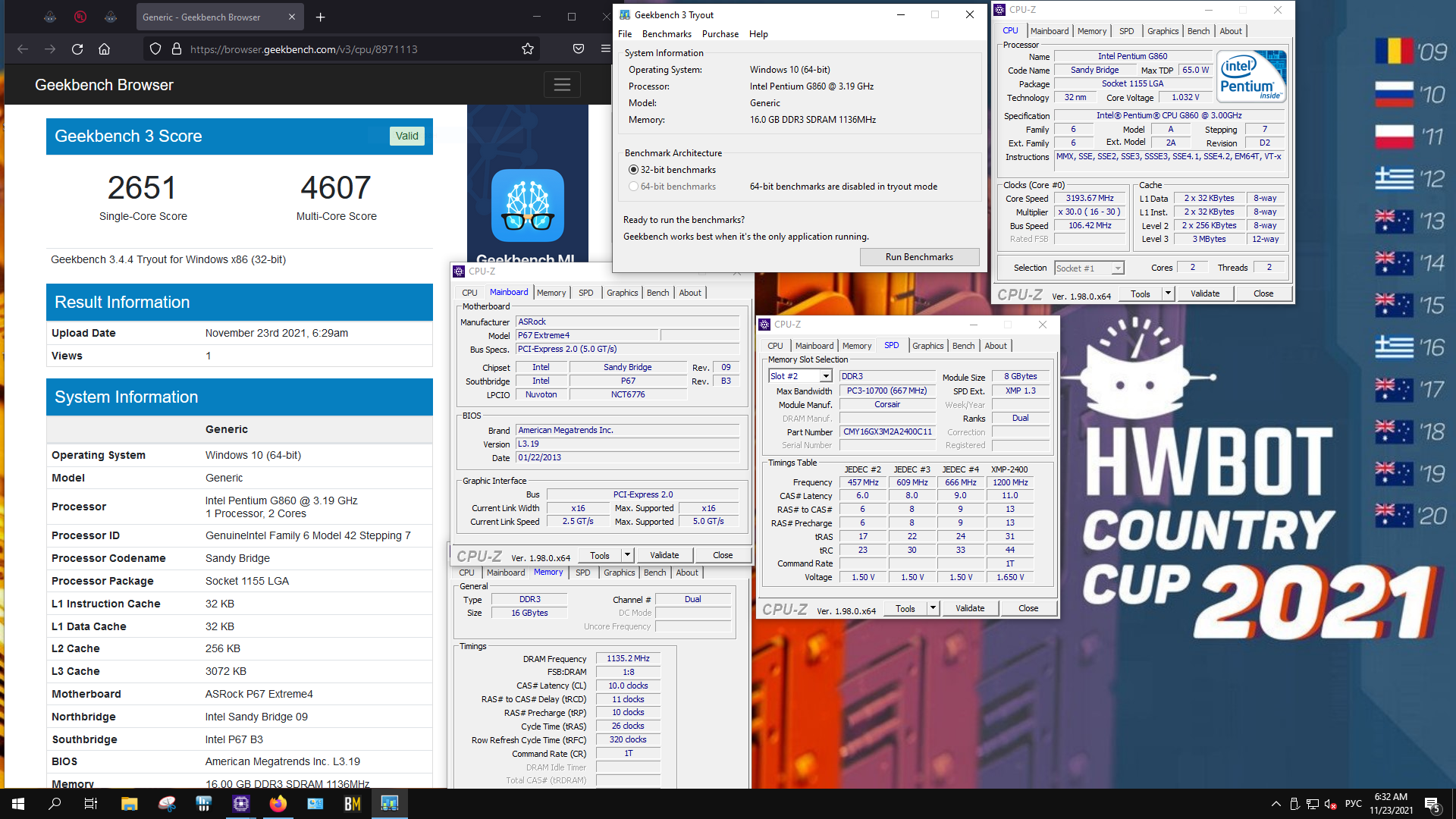Open the Windows Start menu

point(18,804)
